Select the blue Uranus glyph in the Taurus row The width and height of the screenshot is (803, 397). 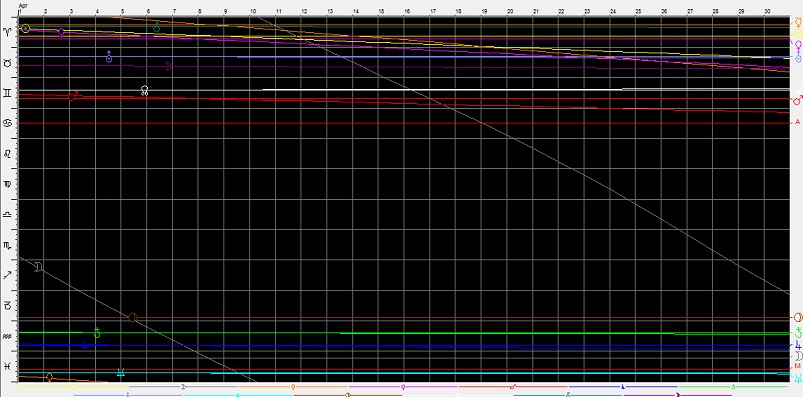click(x=109, y=57)
